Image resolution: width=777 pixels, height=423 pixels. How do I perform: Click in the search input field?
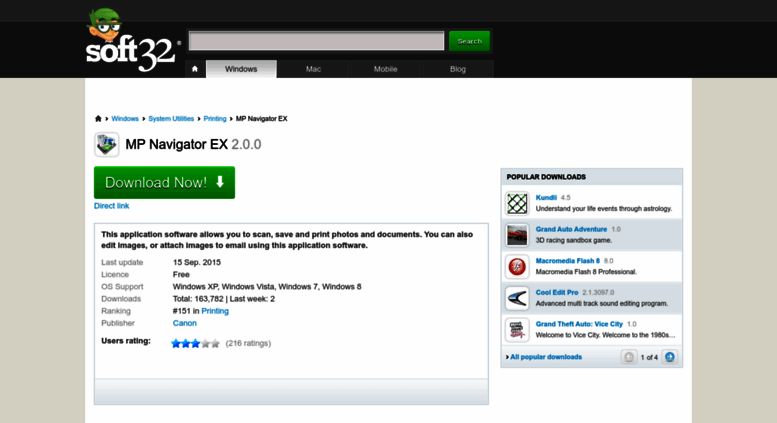(x=316, y=41)
